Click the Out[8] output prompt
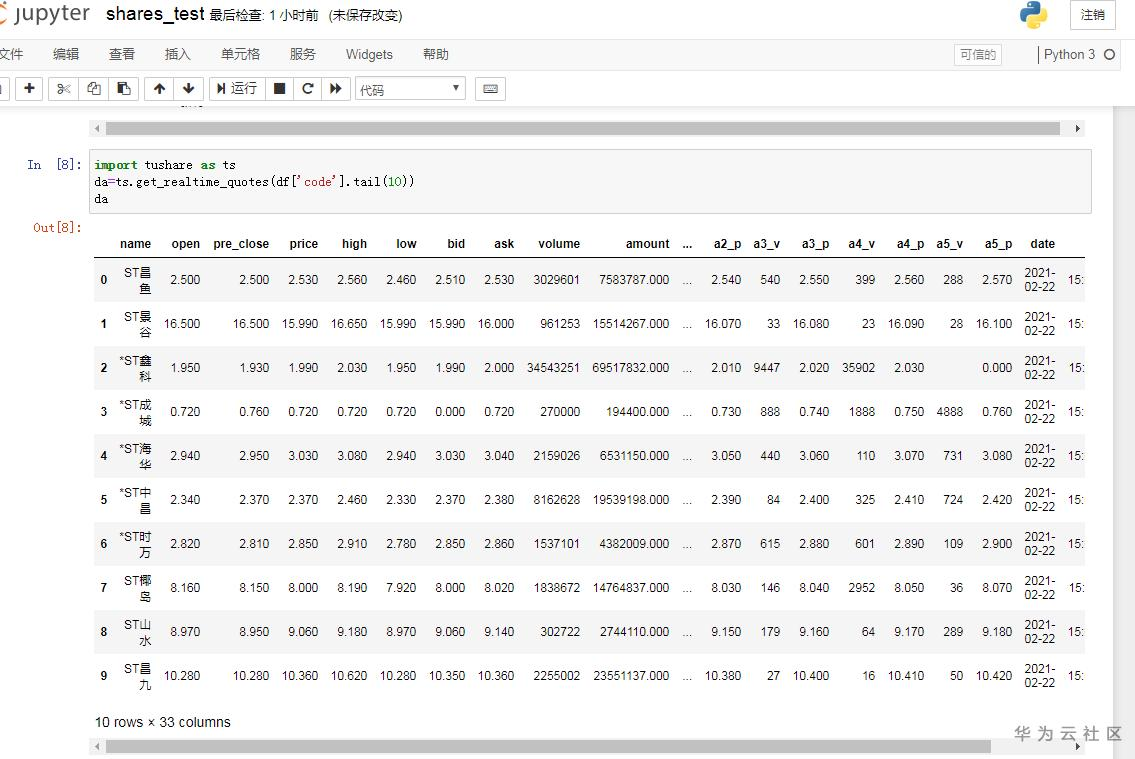Screen dimensions: 1135x759 pos(57,227)
